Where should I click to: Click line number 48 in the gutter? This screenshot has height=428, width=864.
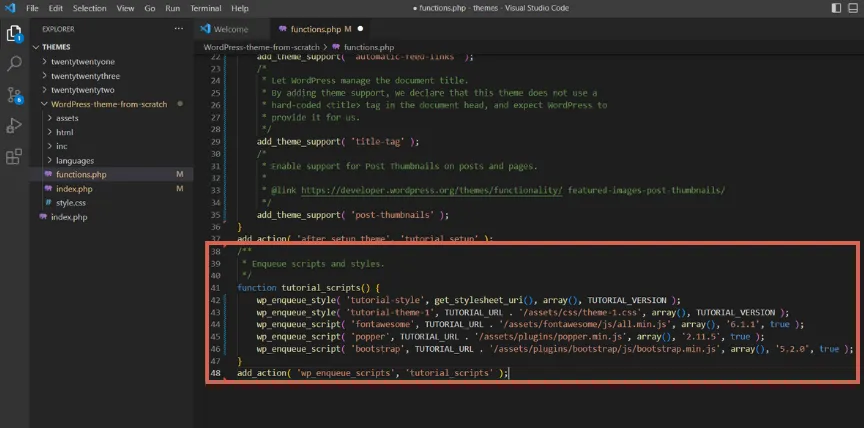[215, 373]
